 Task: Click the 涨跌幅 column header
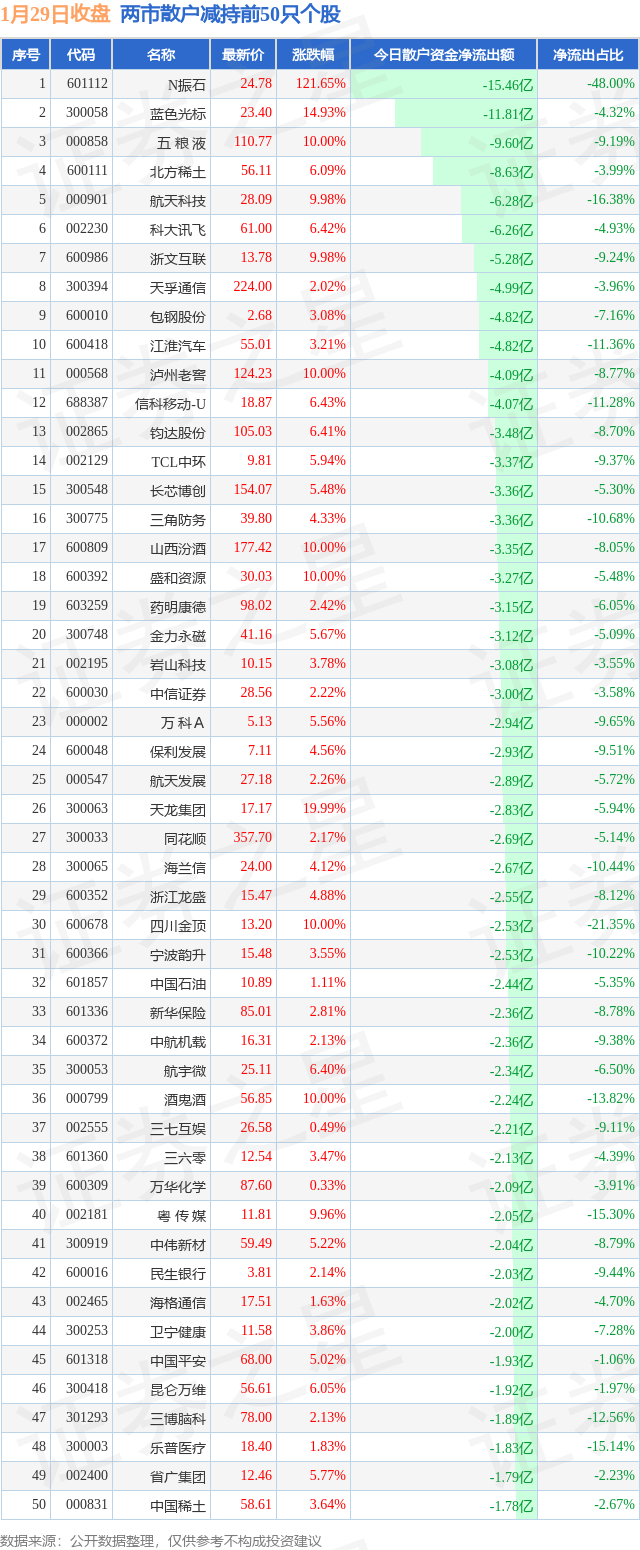[313, 55]
